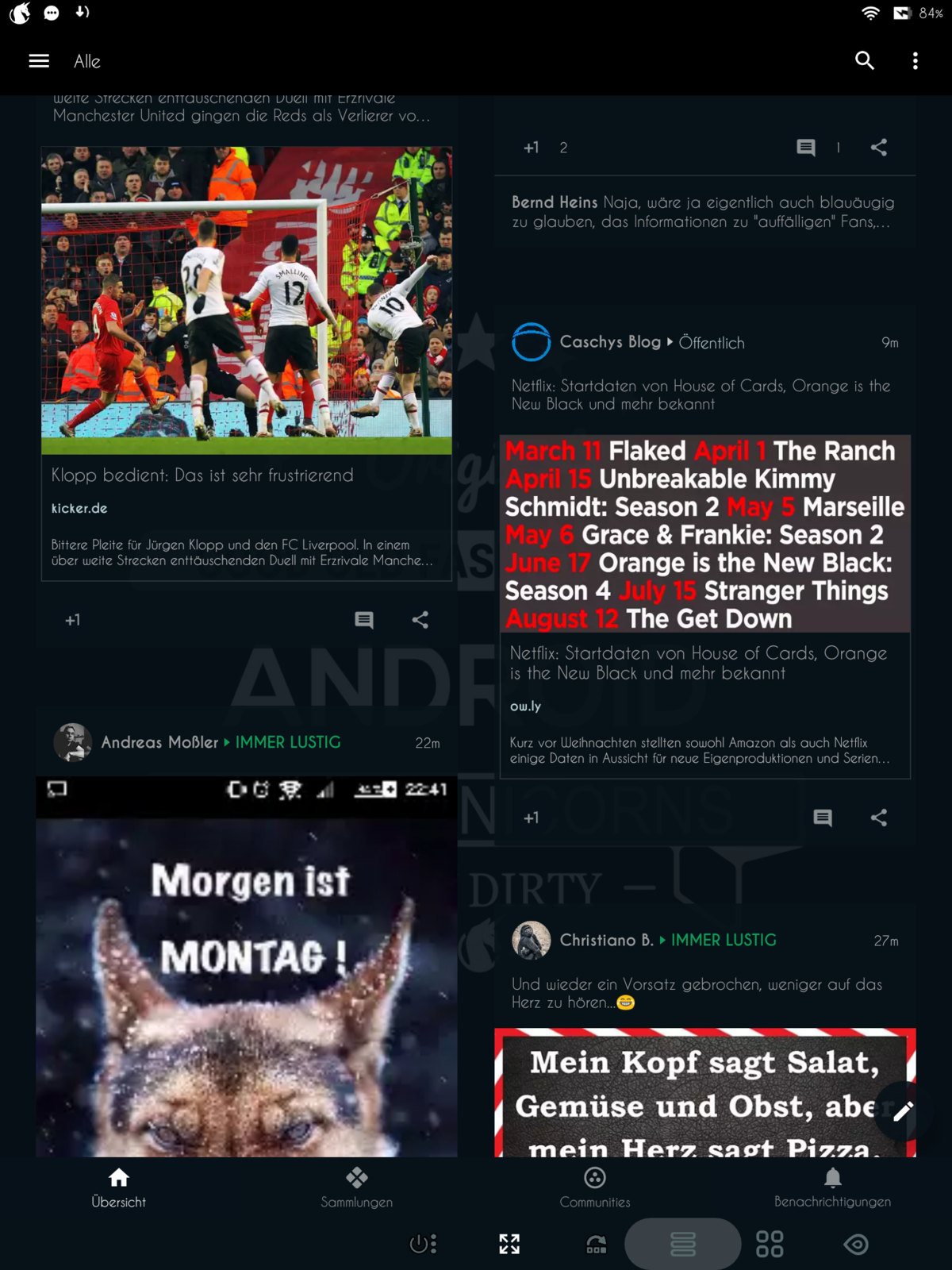Screen dimensions: 952x1270
Task: Toggle the eye icon in bottom bar
Action: (856, 1244)
